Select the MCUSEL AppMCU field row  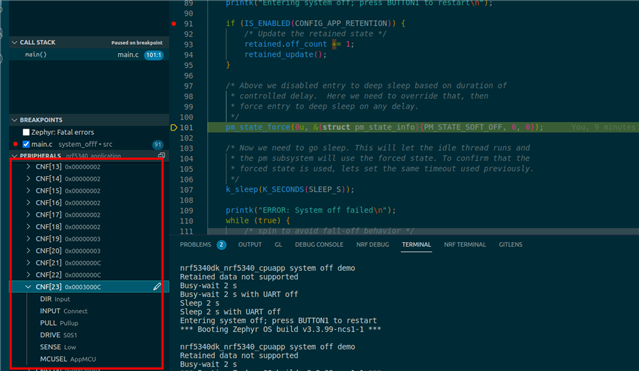[x=89, y=359]
